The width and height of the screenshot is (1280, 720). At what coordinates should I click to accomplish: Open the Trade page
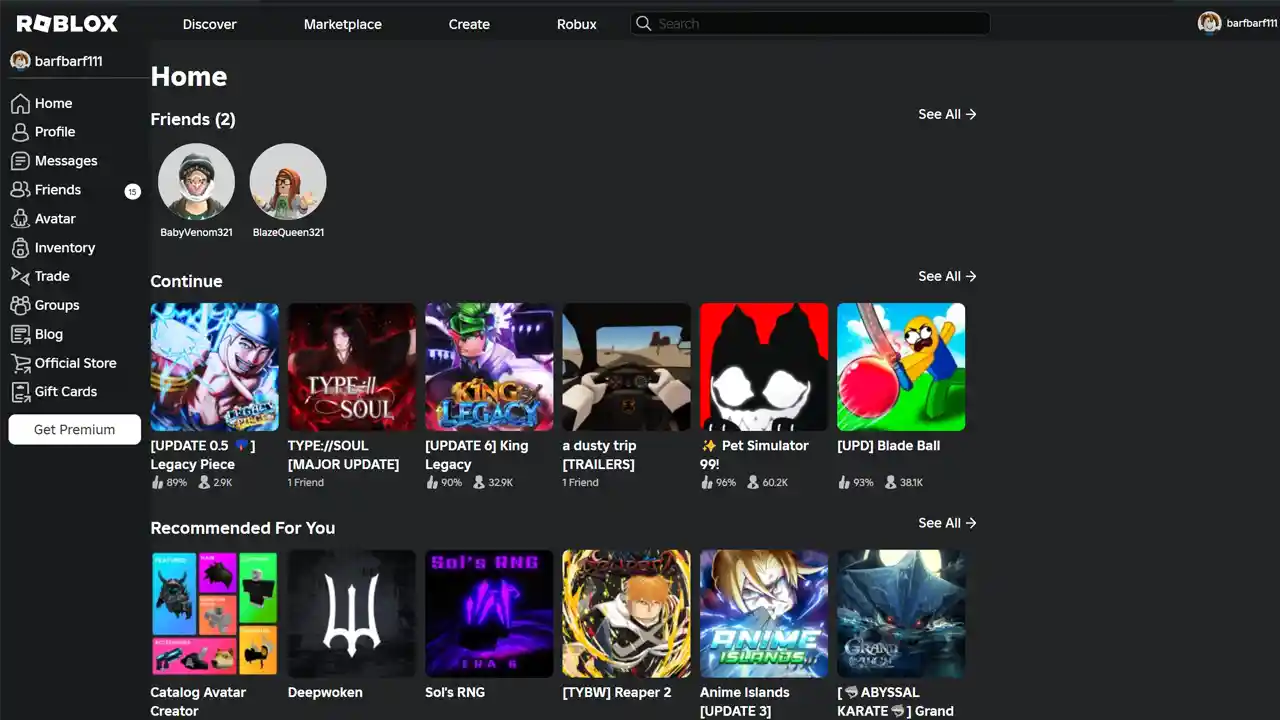click(52, 276)
